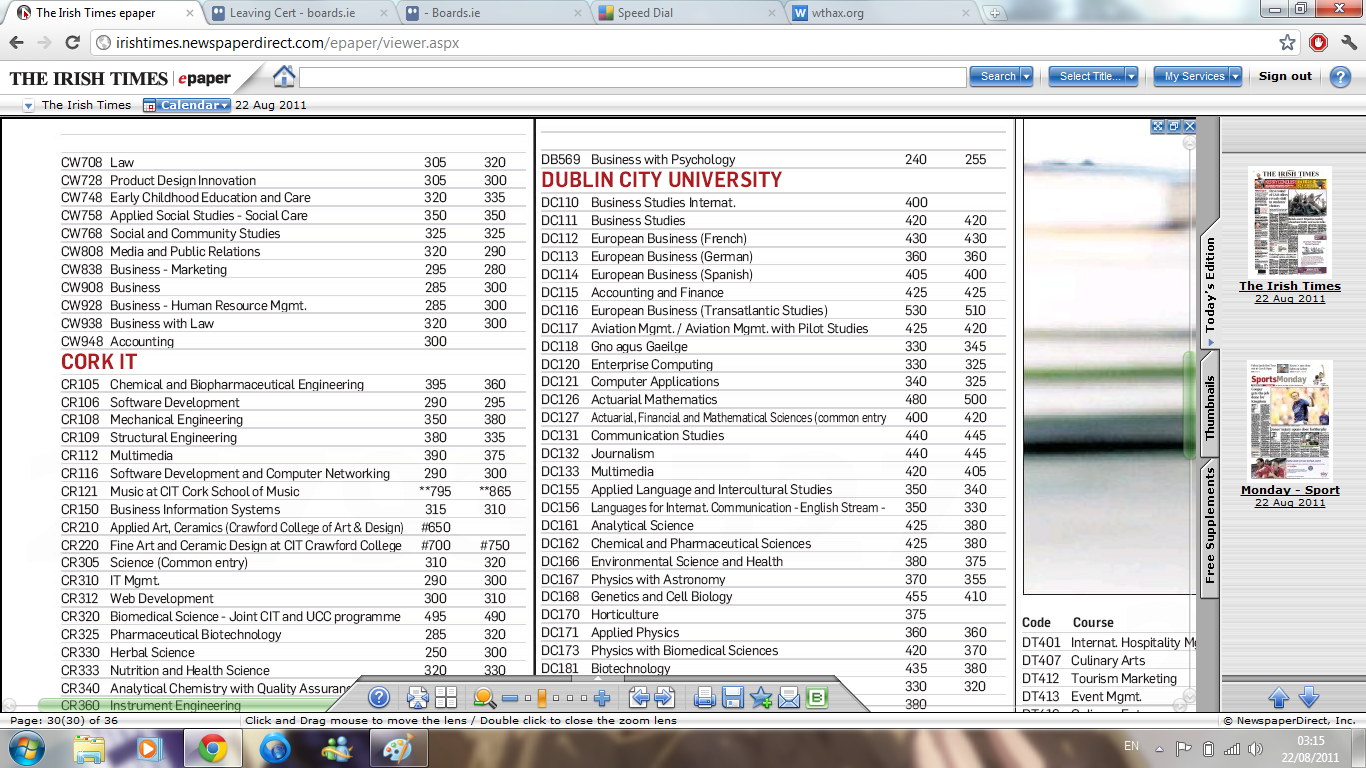Click The Irish Times title in date bar
This screenshot has width=1366, height=768.
click(86, 105)
